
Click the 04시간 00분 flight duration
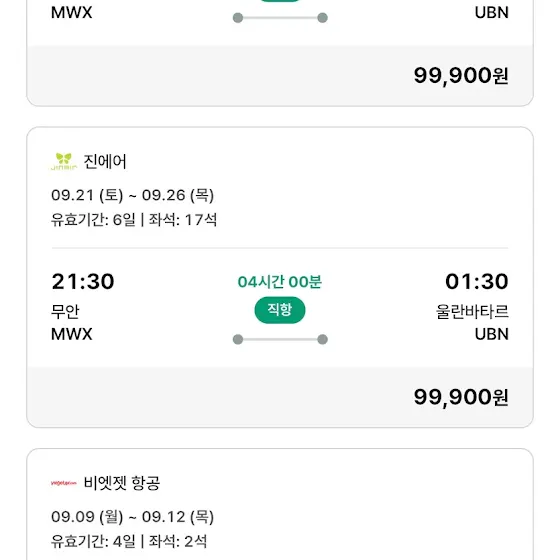[280, 282]
